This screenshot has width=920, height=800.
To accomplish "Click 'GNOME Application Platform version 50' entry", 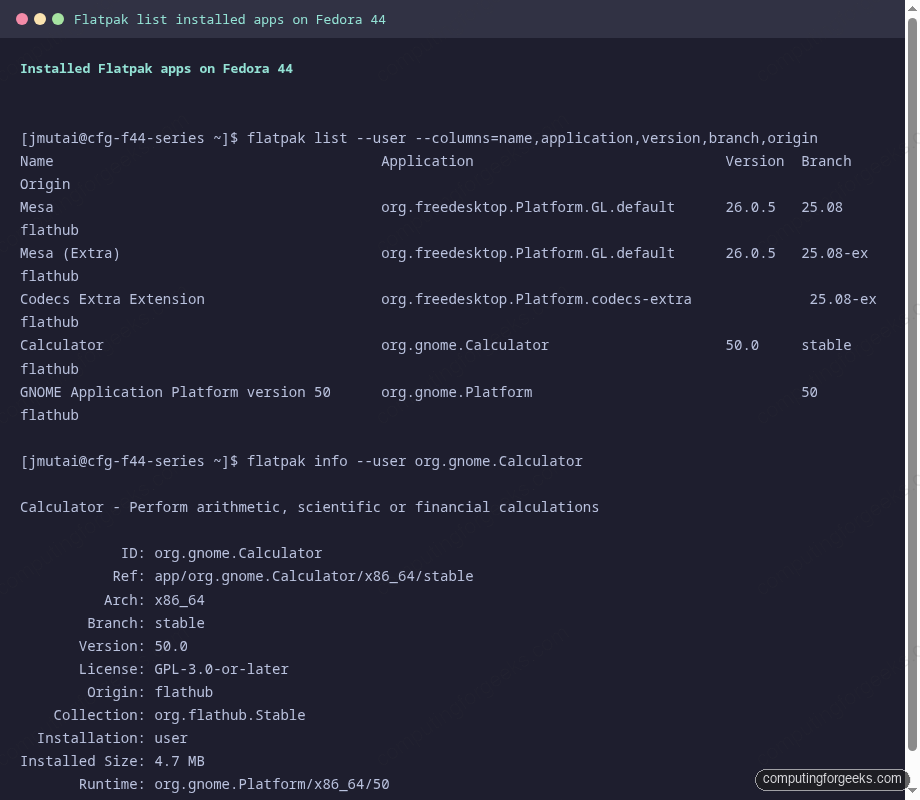I will click(175, 392).
